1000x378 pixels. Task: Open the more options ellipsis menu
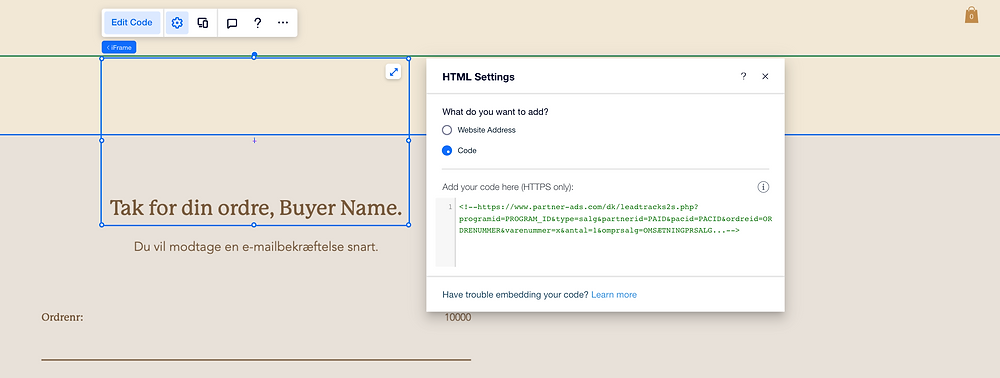point(283,23)
